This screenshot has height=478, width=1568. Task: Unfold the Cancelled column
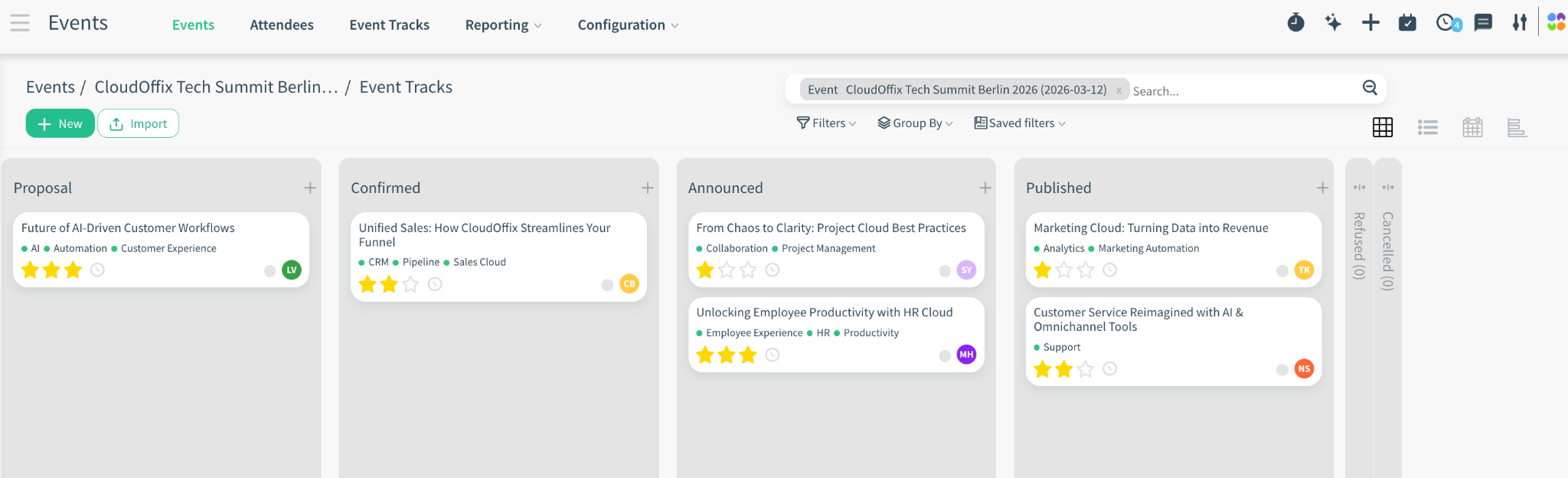(1388, 187)
